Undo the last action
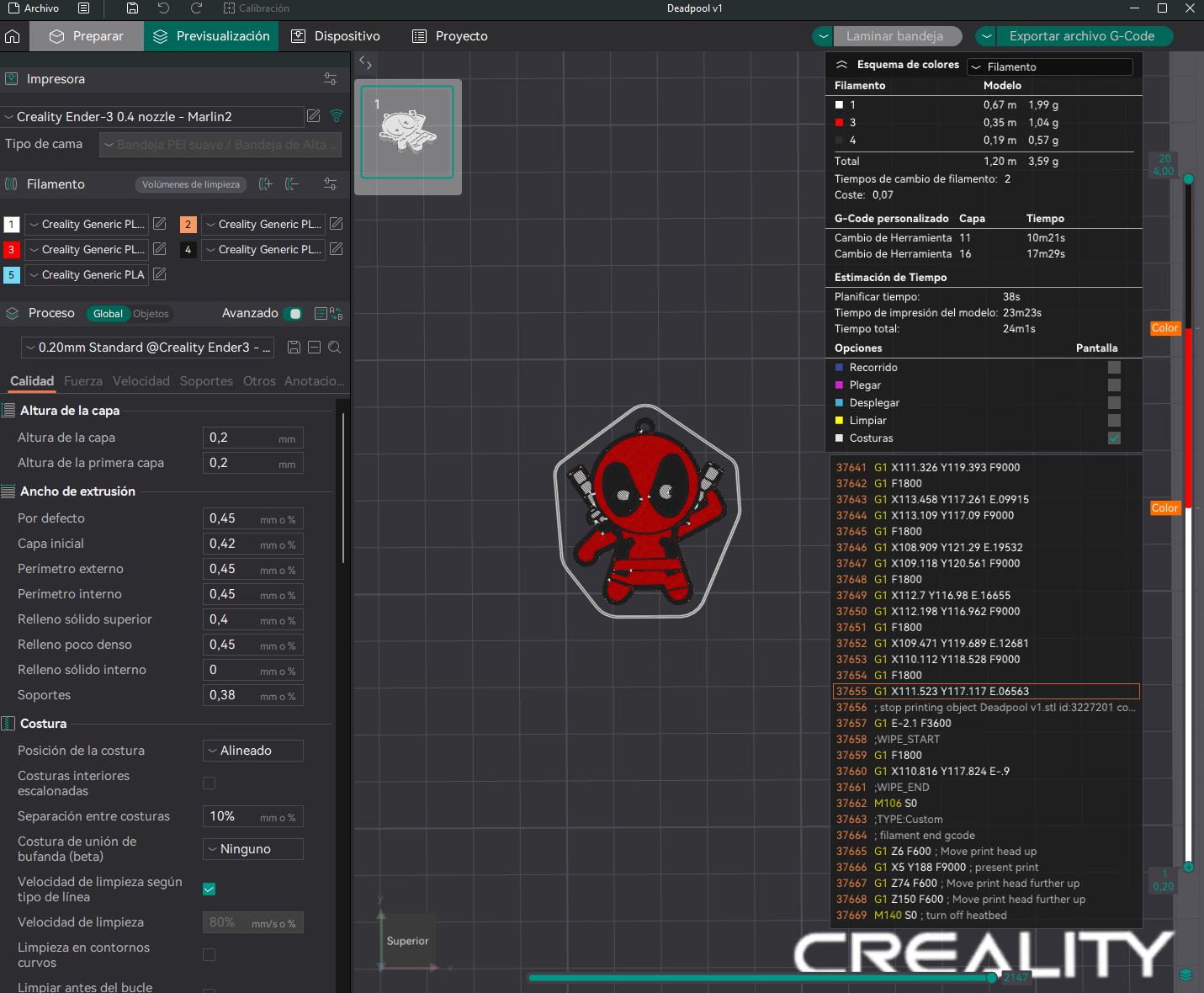1204x993 pixels. coord(163,8)
